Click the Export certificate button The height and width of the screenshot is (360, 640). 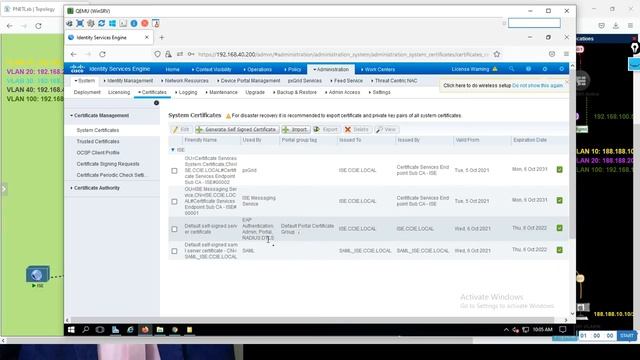pos(325,129)
